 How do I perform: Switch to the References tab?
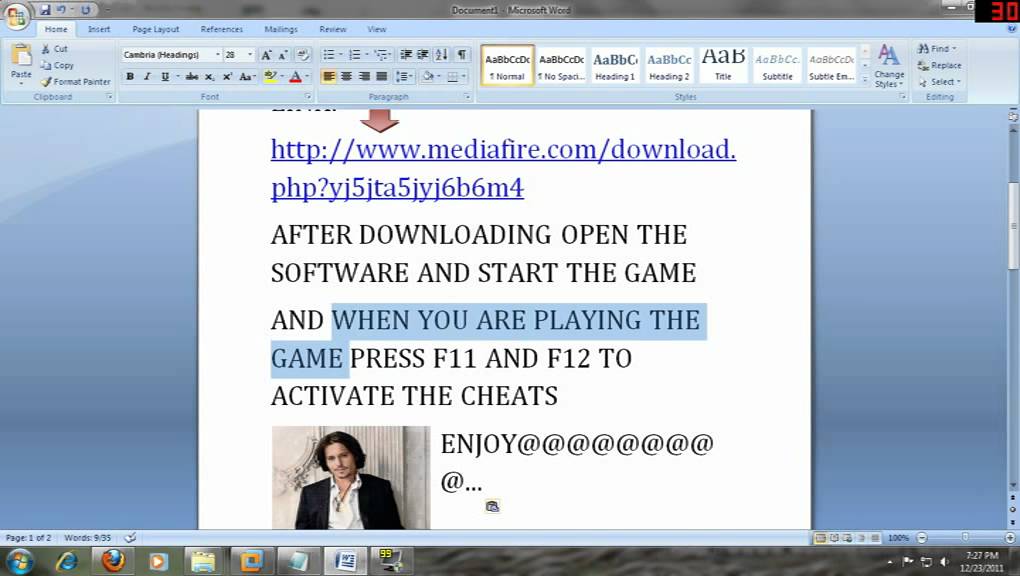[x=221, y=29]
